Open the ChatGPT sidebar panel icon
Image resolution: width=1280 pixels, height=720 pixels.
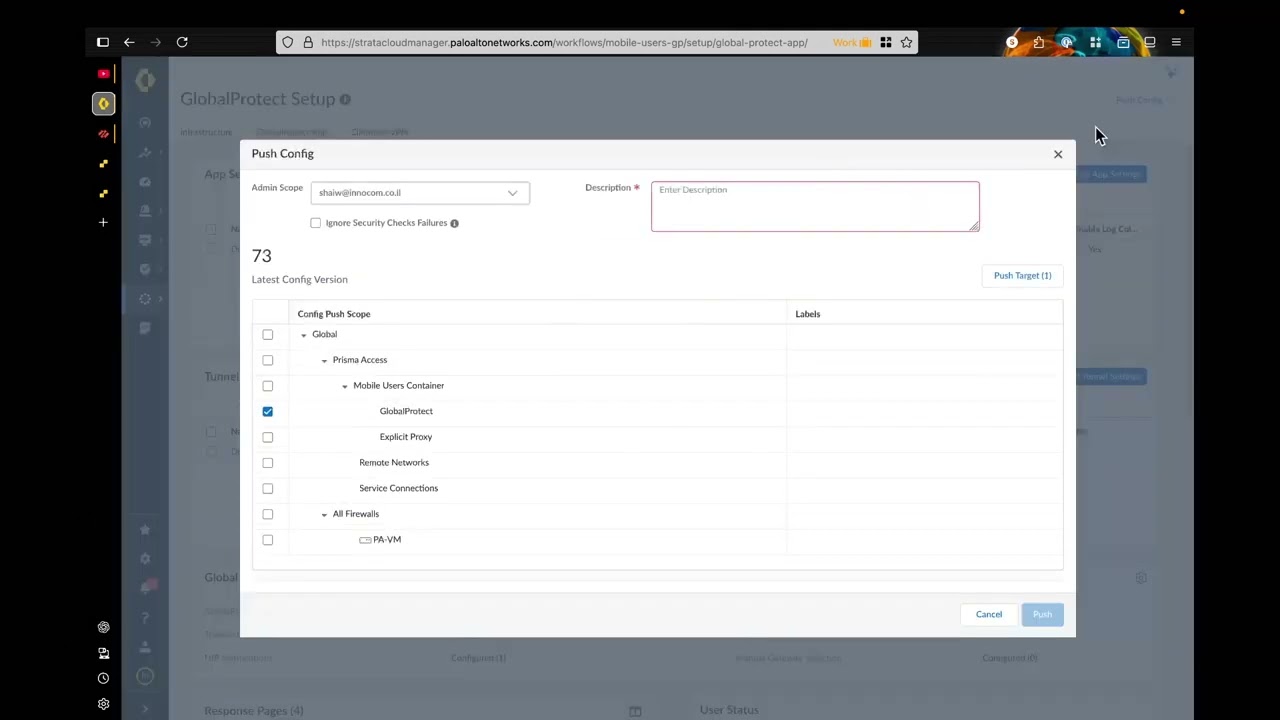point(103,627)
